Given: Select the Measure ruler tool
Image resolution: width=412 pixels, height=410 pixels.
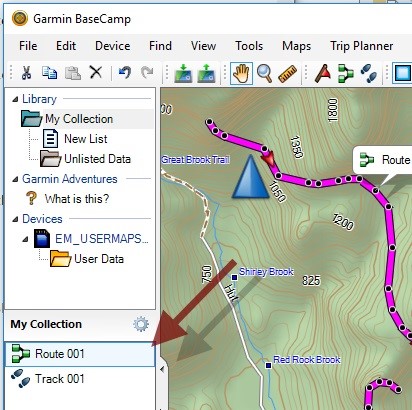Looking at the screenshot, I should point(287,74).
